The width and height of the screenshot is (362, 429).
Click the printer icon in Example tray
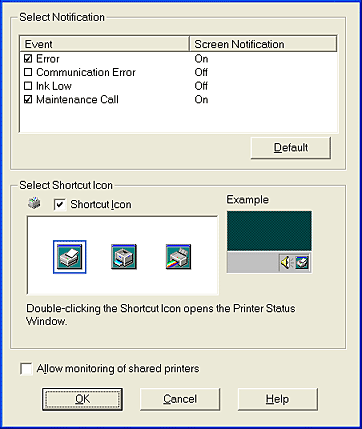tap(302, 263)
